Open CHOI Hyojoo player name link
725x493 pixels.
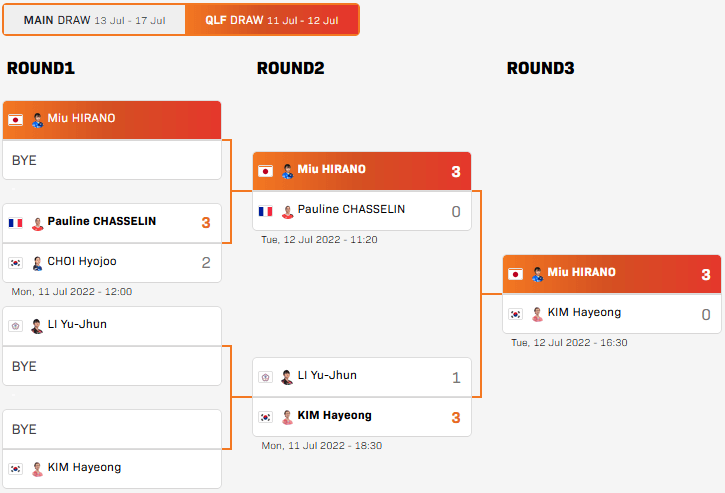[x=82, y=261]
